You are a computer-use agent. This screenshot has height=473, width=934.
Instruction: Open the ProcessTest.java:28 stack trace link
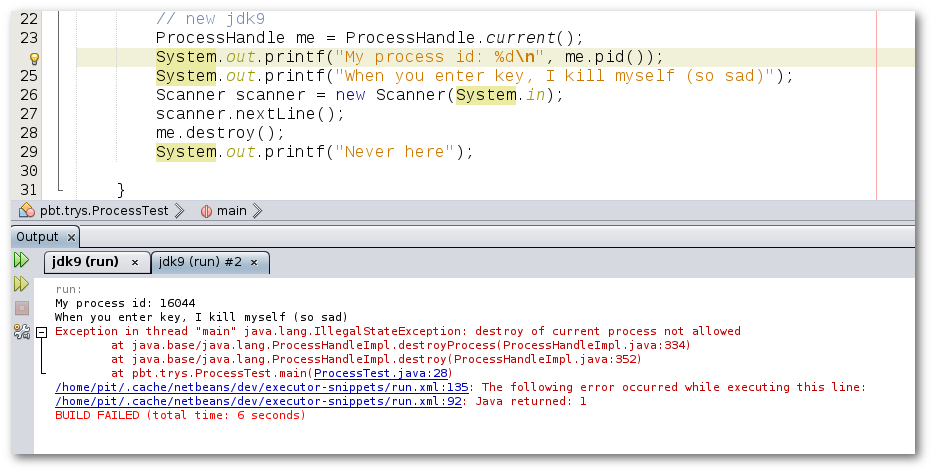coord(381,374)
